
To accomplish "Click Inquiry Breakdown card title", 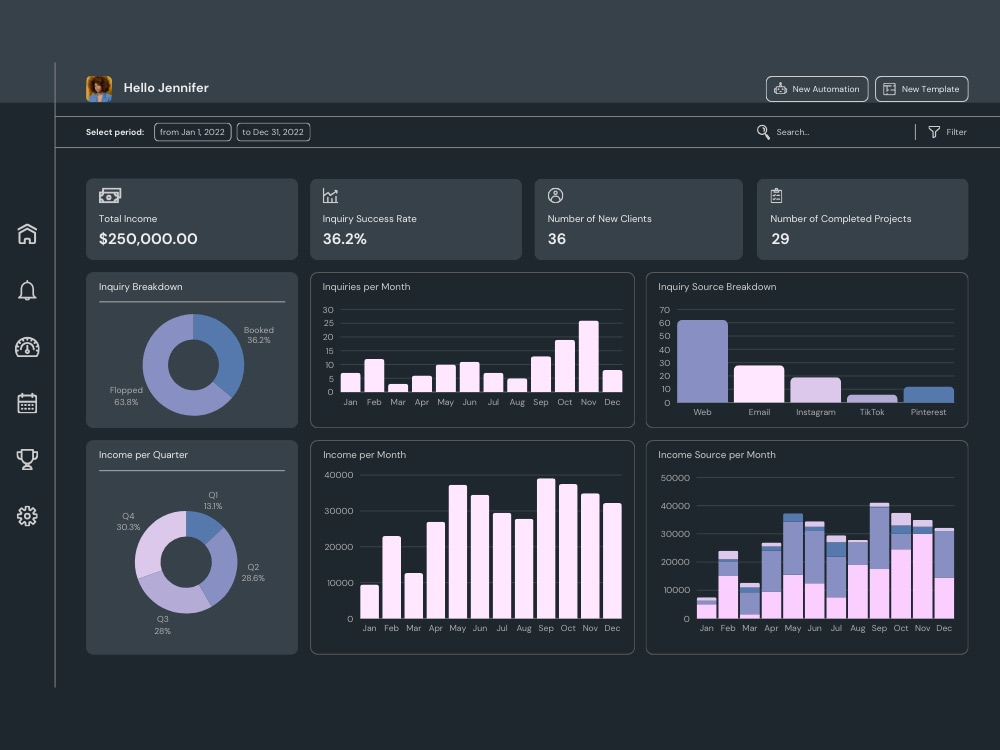I will 140,287.
